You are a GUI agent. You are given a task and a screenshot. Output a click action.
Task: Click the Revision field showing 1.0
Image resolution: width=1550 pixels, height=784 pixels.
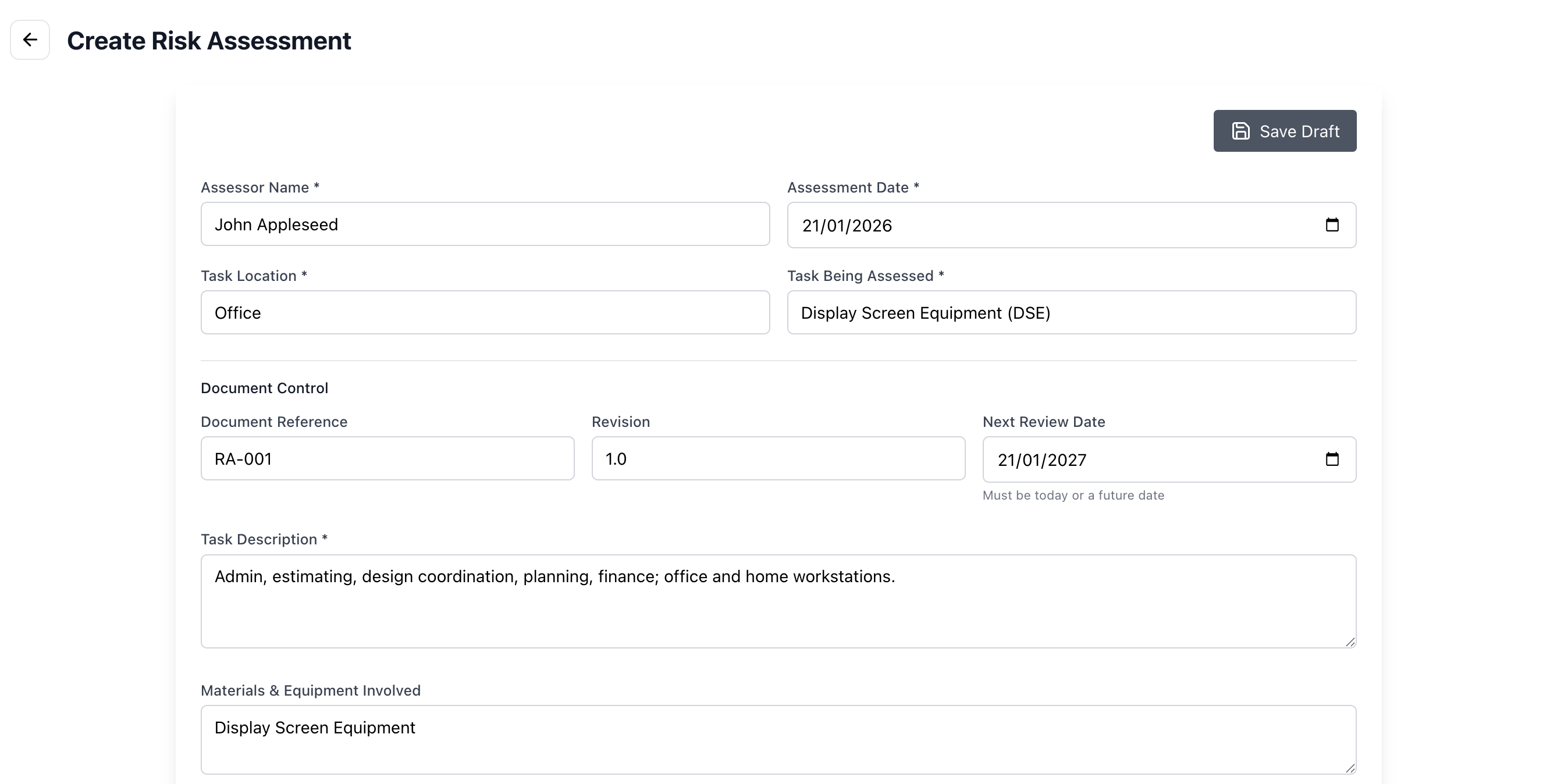pyautogui.click(x=778, y=458)
